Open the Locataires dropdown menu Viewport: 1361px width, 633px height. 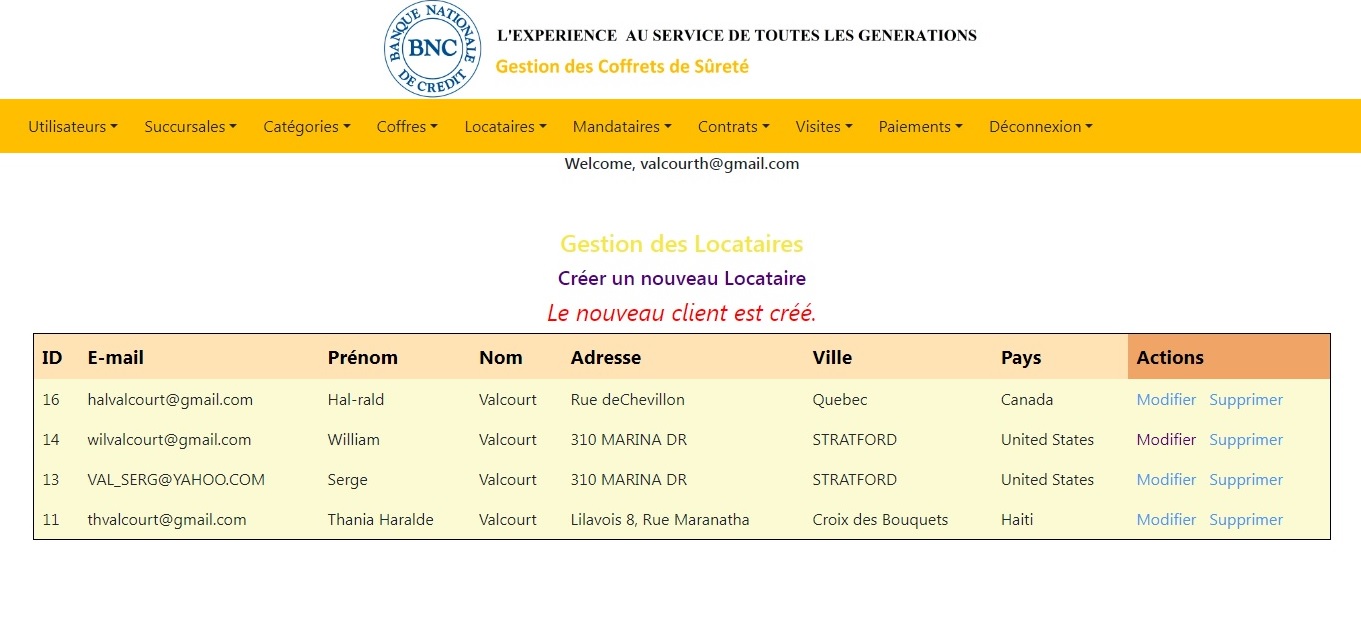(505, 127)
